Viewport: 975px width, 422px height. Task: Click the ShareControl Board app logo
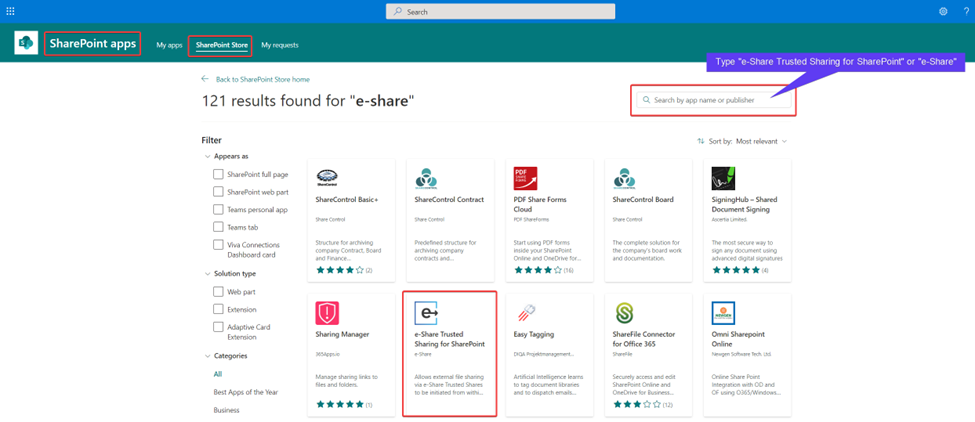[x=624, y=178]
